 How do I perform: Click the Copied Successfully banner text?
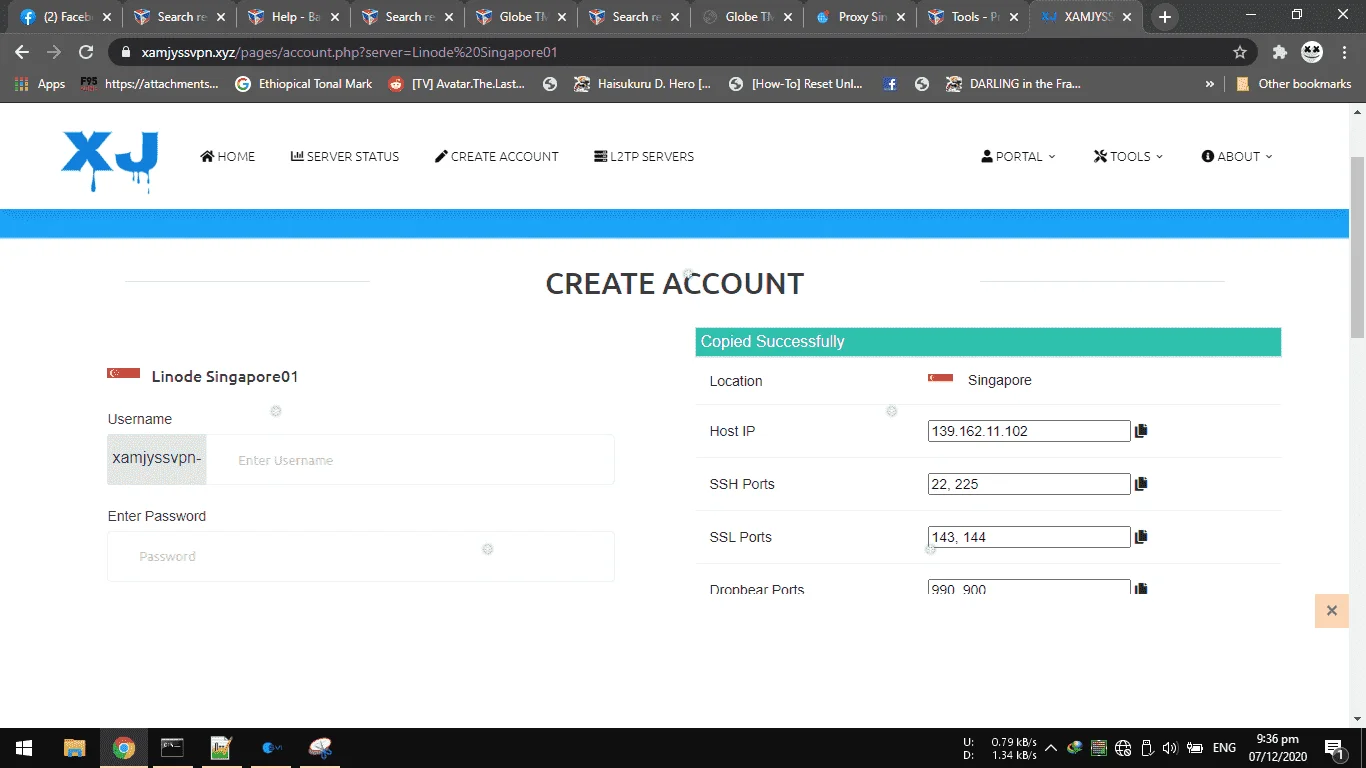point(773,342)
